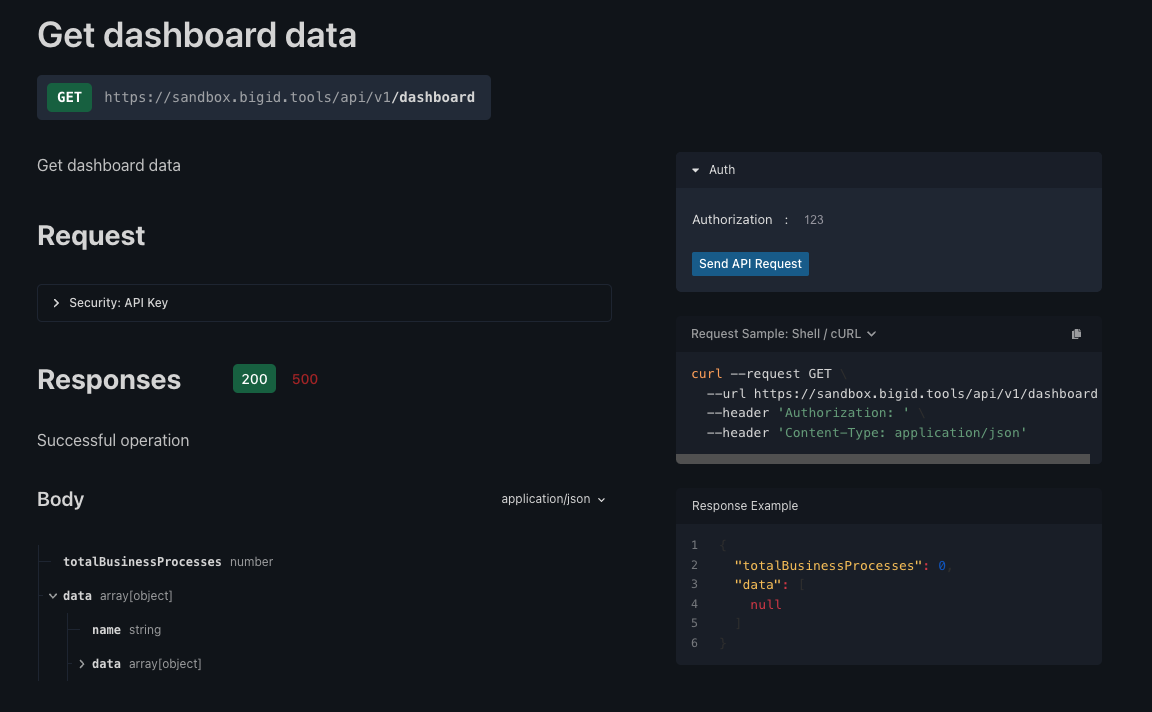The height and width of the screenshot is (712, 1152).
Task: Collapse the data array in the Body schema
Action: coord(53,595)
